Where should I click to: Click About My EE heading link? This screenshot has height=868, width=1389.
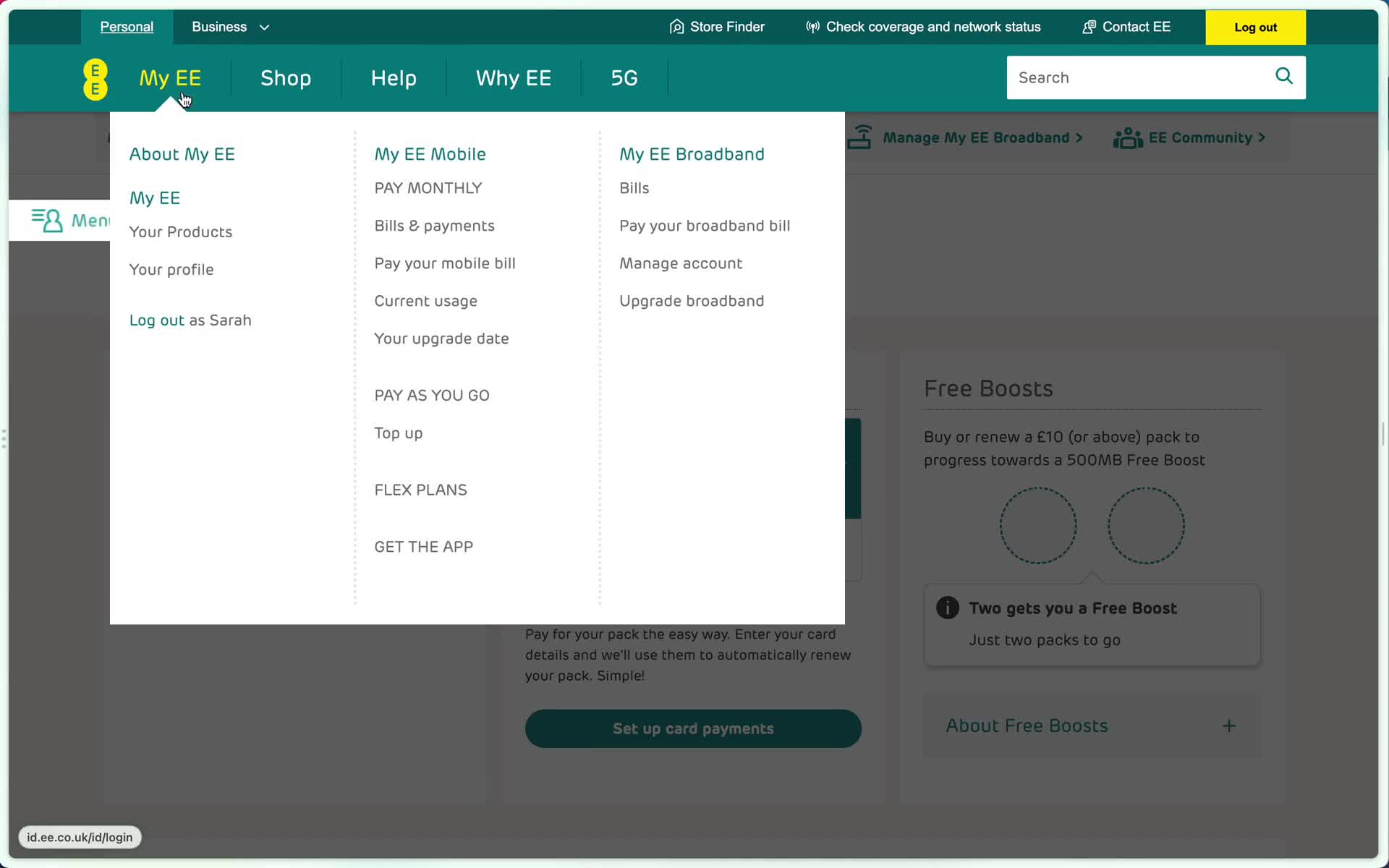182,154
